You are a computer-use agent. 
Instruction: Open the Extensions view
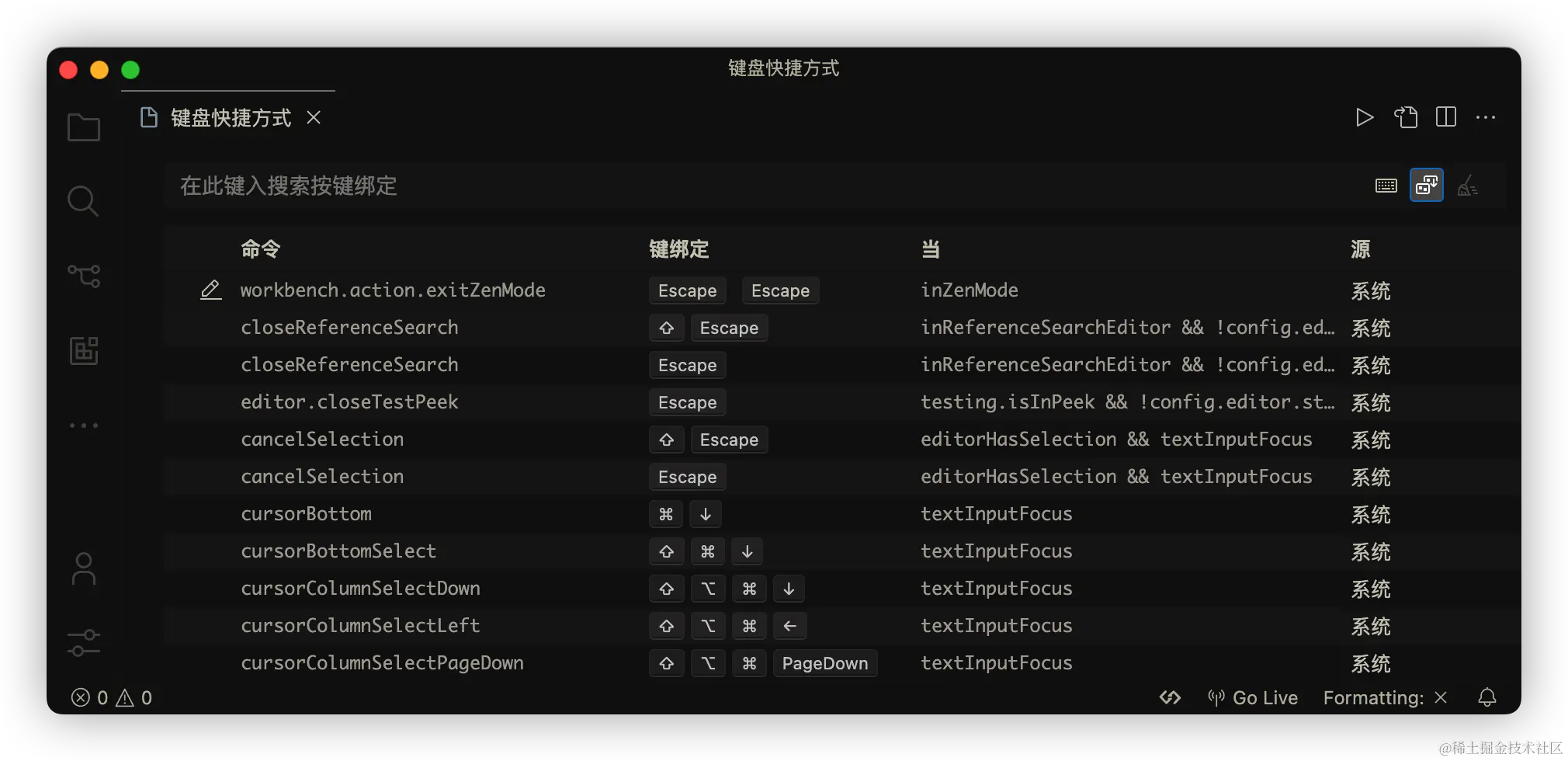pos(84,350)
